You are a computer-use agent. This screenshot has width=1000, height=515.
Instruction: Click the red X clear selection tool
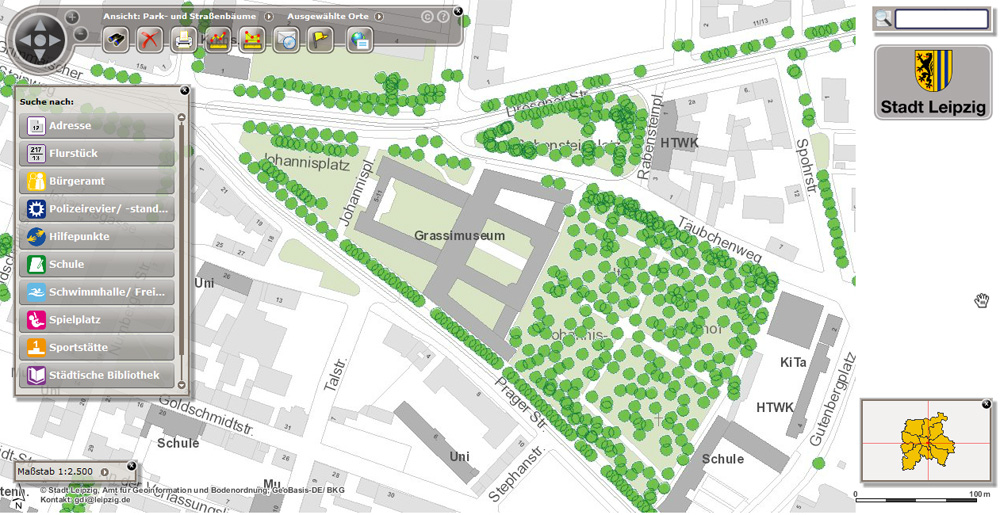(x=150, y=40)
